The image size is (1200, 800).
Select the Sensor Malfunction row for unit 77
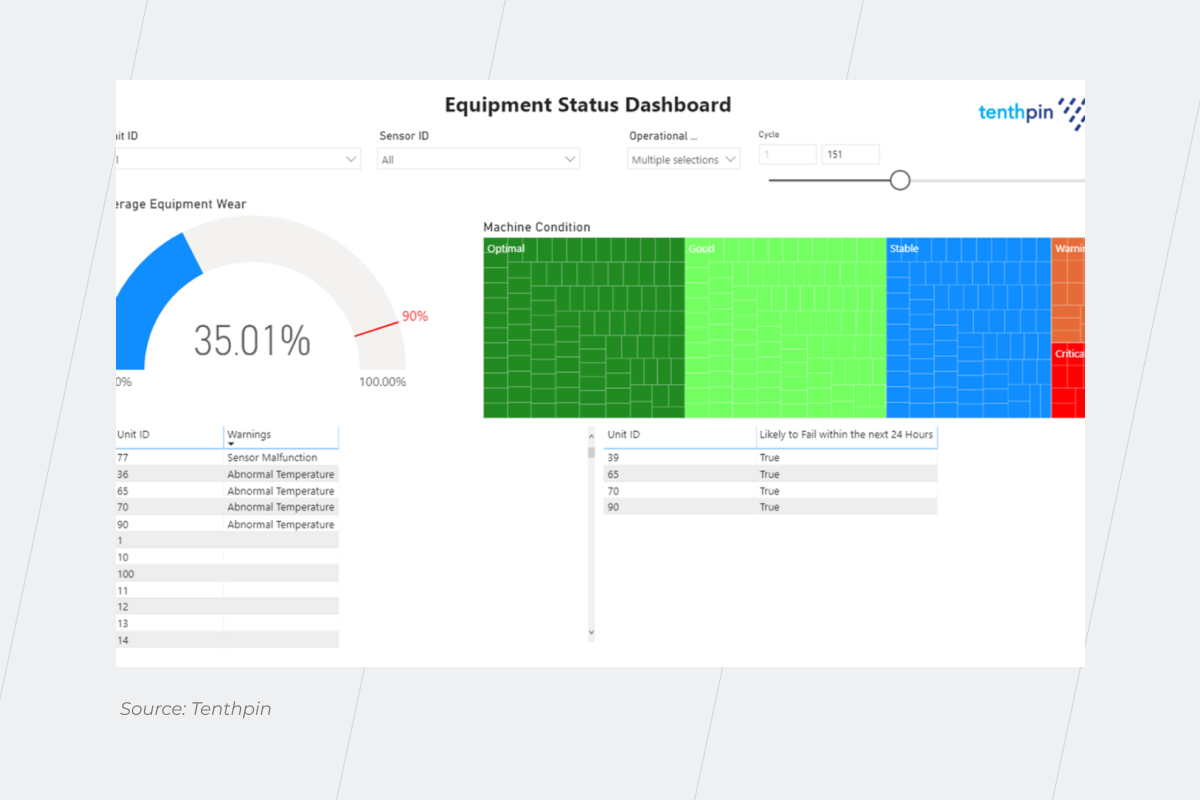[x=272, y=457]
